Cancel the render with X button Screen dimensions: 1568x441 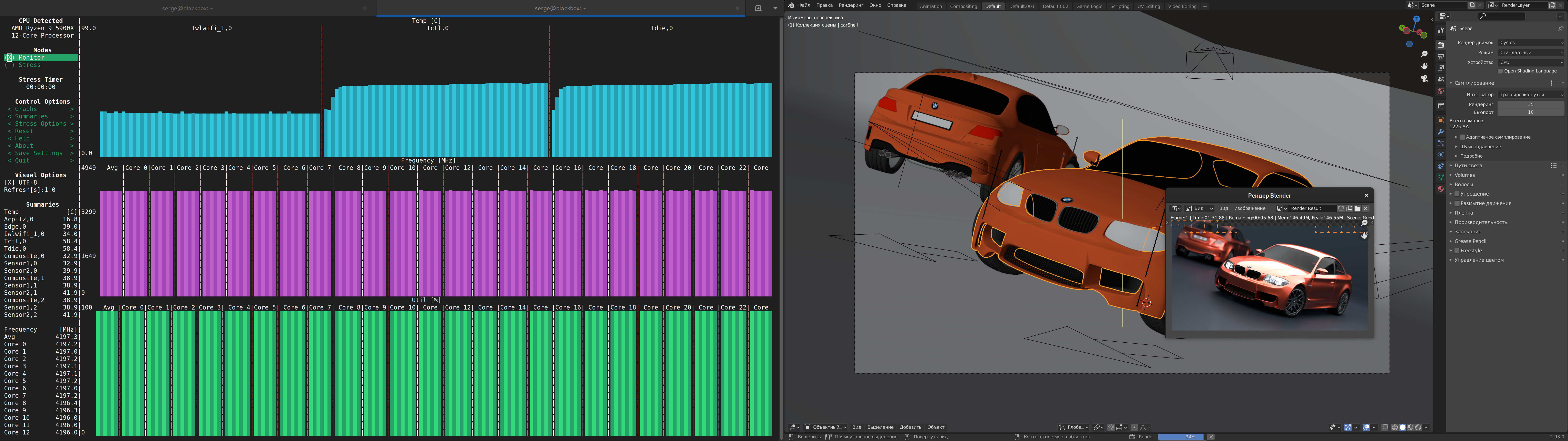click(x=1211, y=437)
